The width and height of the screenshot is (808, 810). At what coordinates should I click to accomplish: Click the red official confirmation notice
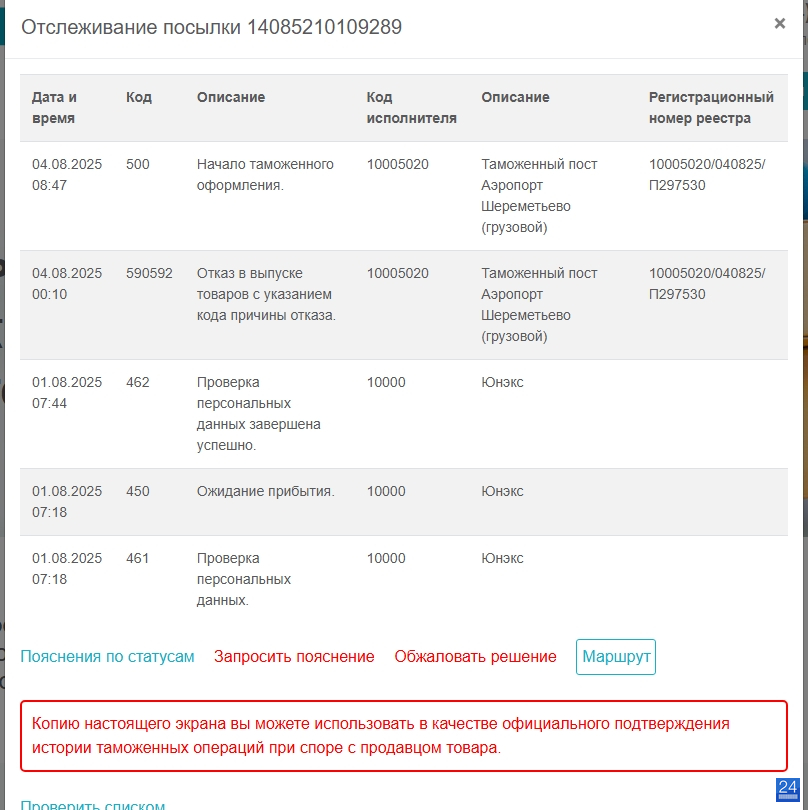(x=403, y=735)
